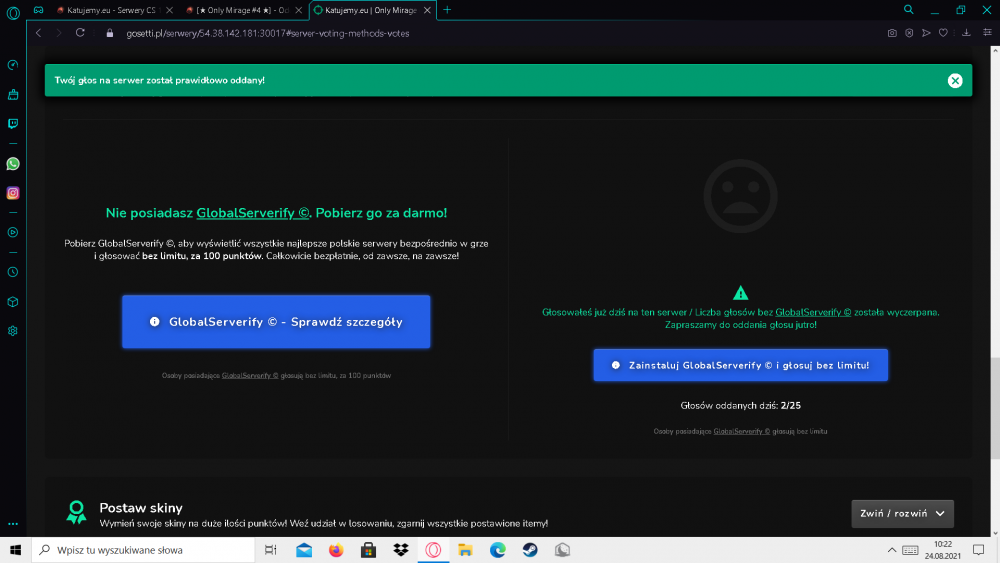Open Mail app on the taskbar
Image resolution: width=1000 pixels, height=563 pixels.
[304, 550]
